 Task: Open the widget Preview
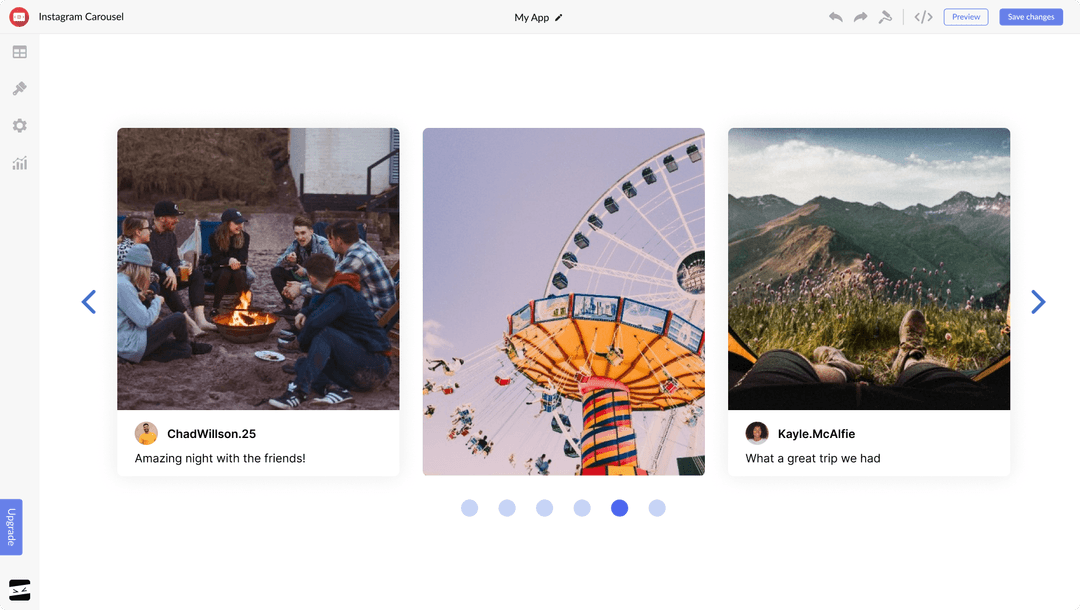(x=965, y=16)
